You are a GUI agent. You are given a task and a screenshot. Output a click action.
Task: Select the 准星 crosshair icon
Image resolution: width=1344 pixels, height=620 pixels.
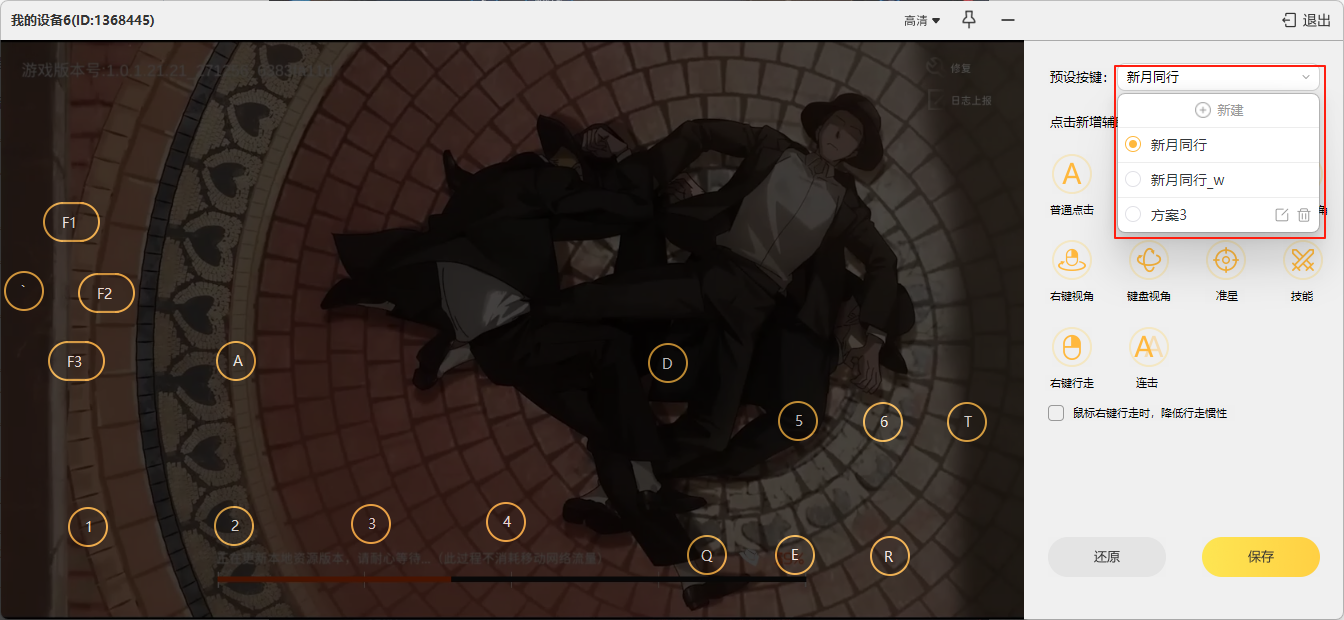click(1225, 260)
